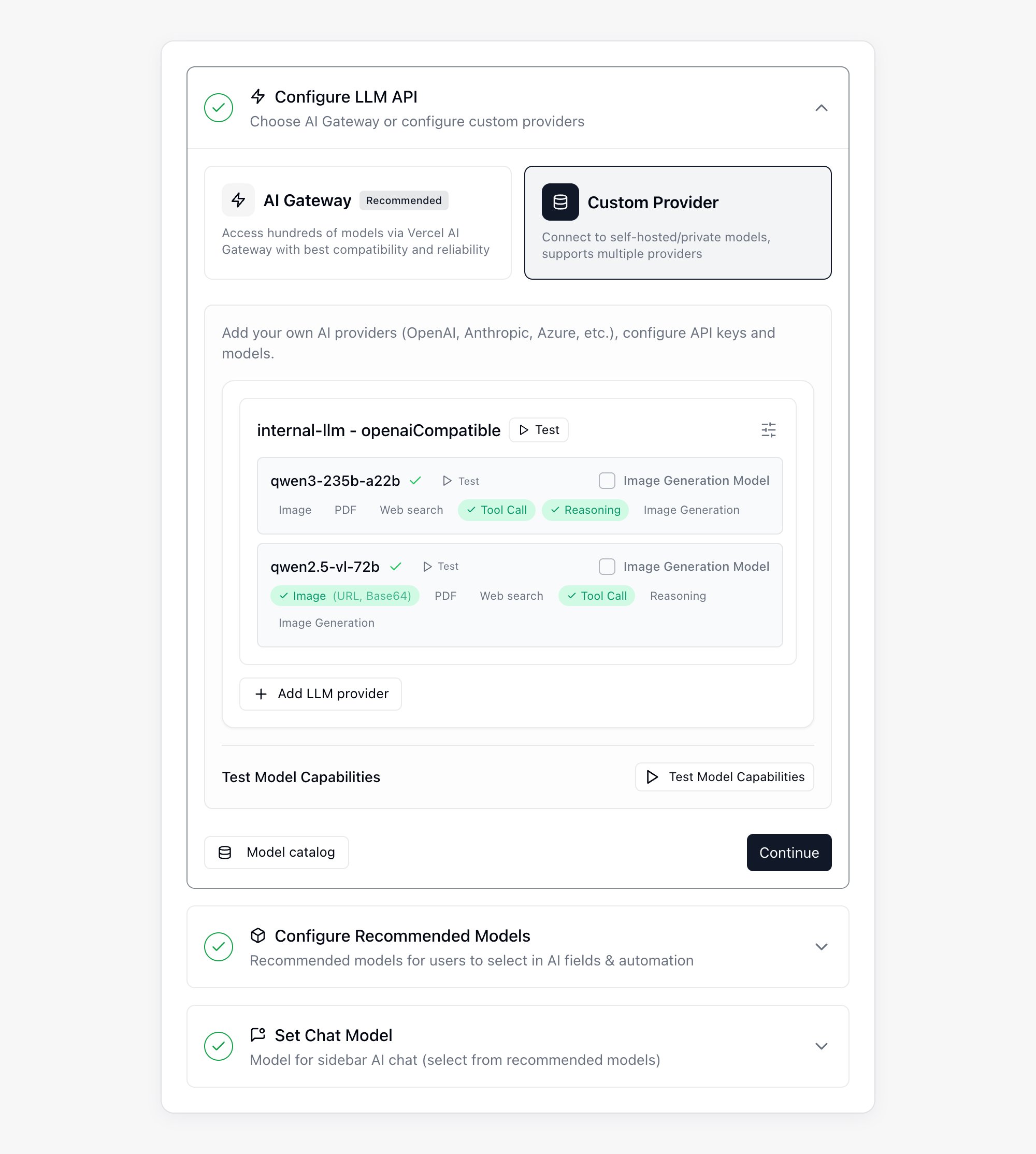1036x1154 pixels.
Task: Toggle PDF capability for qwen3-235b-a22b
Action: (346, 510)
